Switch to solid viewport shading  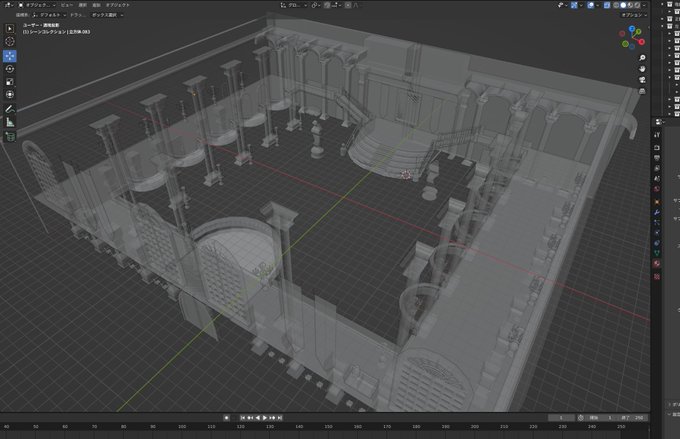coord(623,5)
